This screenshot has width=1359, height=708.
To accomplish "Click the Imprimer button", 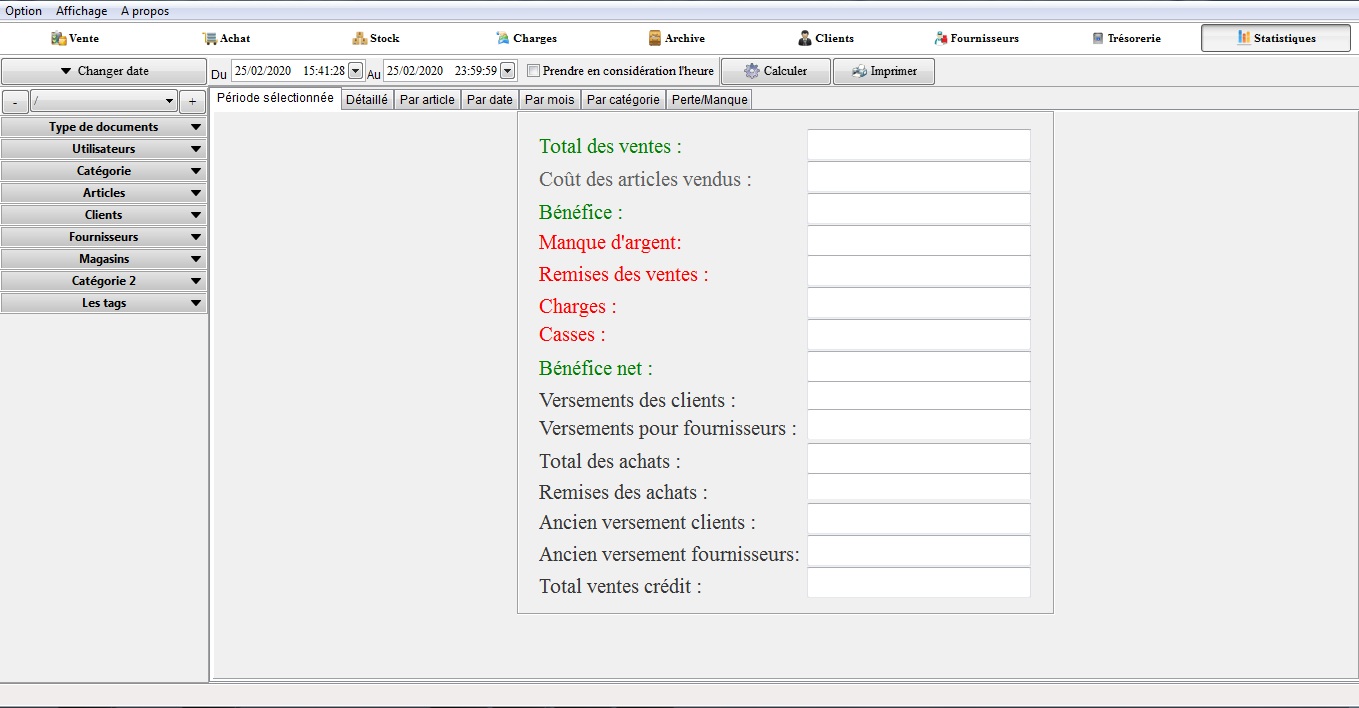I will click(x=884, y=71).
